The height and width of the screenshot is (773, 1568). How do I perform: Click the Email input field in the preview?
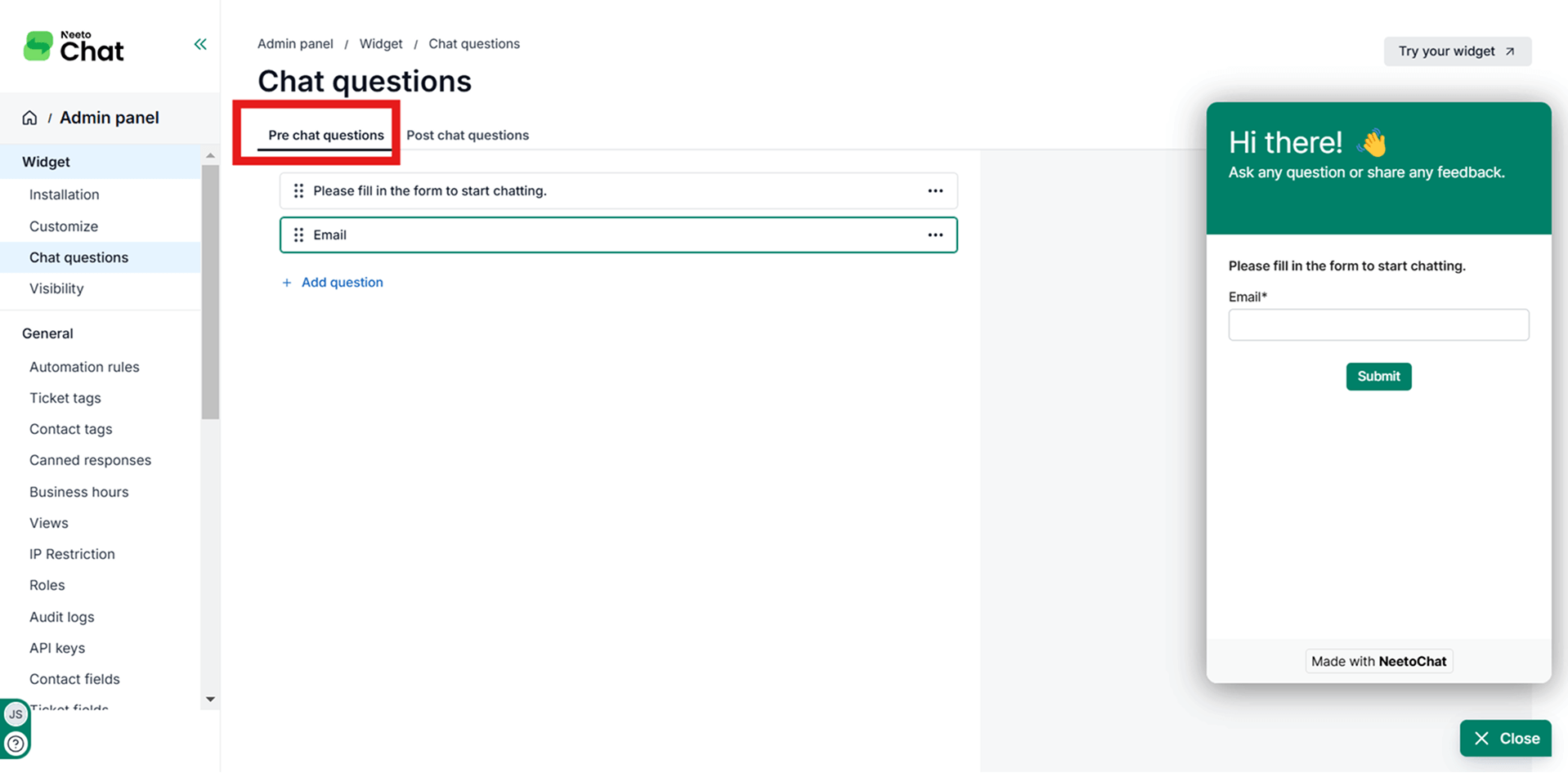click(x=1378, y=325)
